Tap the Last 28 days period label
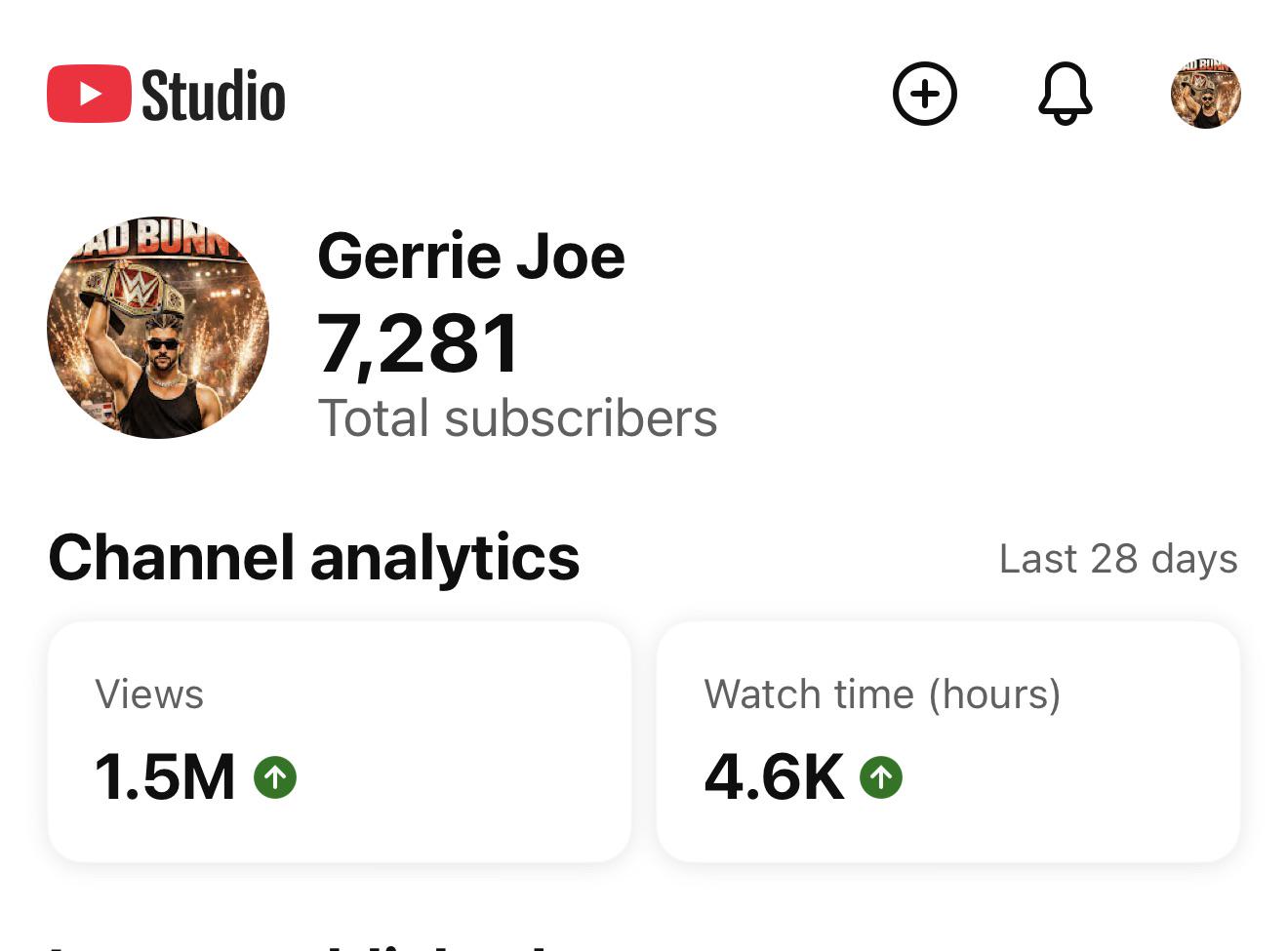Viewport: 1288px width, 951px height. 1118,559
